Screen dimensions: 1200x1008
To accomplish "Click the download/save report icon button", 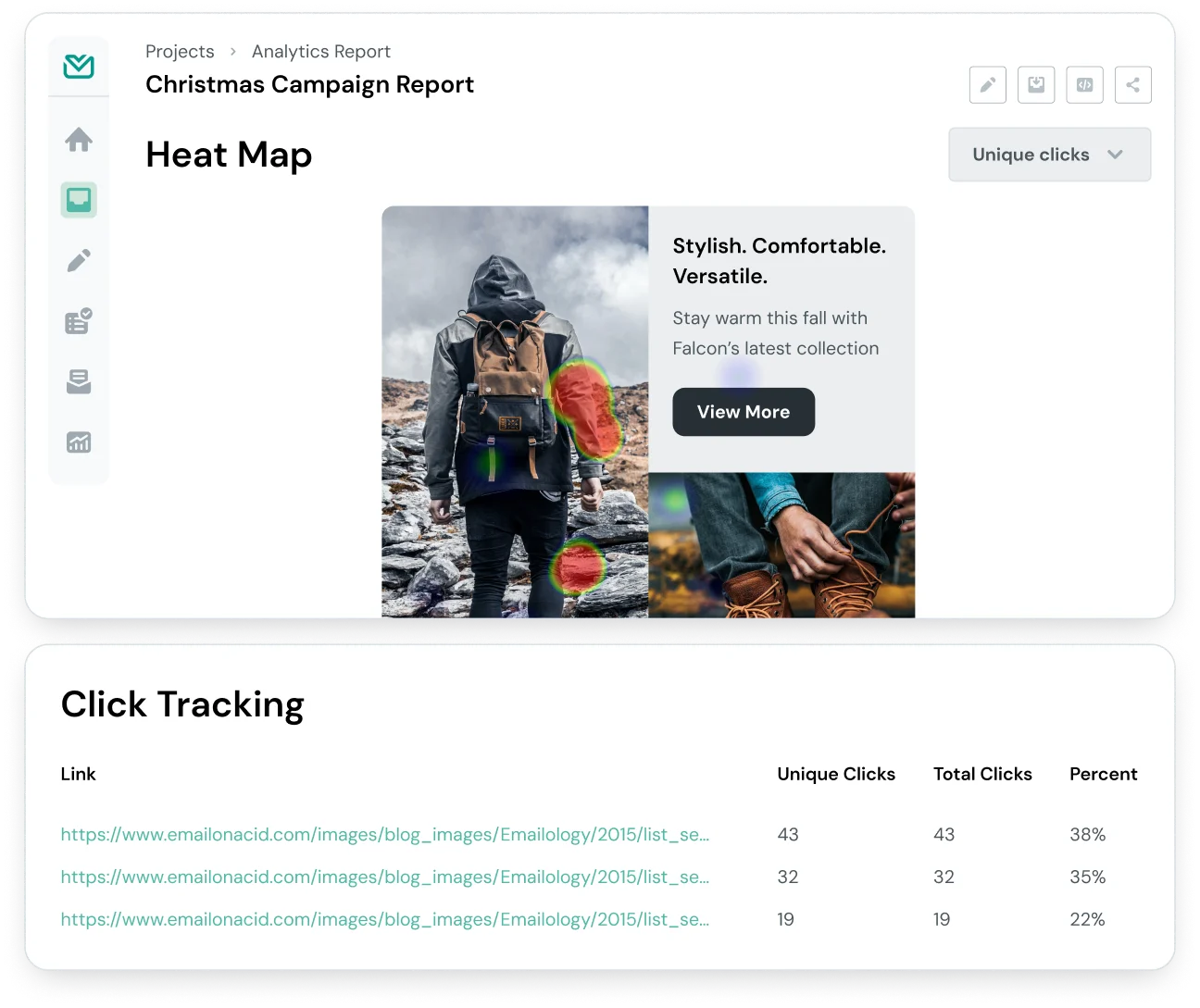I will click(x=1036, y=85).
